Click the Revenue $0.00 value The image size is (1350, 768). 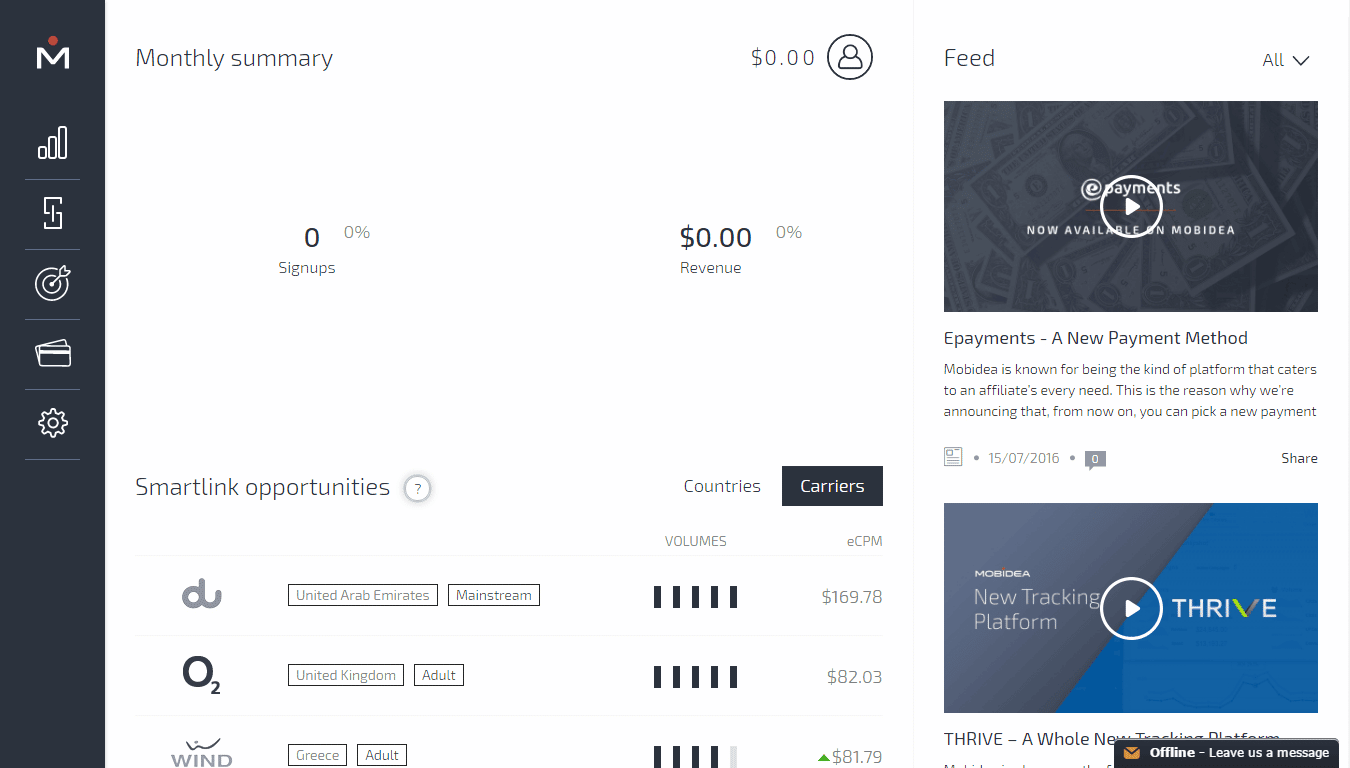(x=716, y=238)
